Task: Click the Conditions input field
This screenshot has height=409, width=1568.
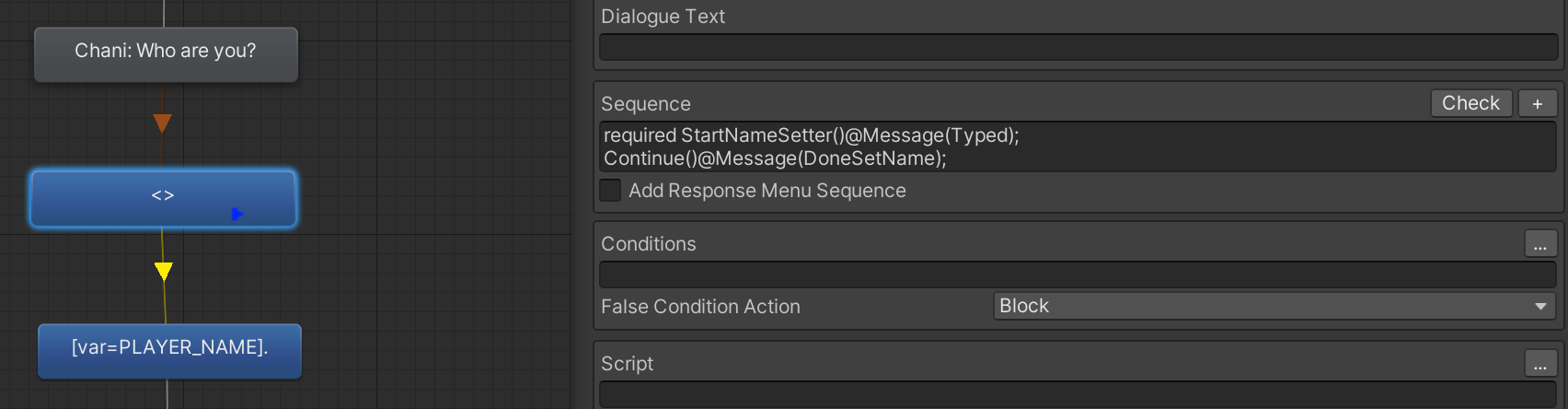Action: pos(1078,275)
